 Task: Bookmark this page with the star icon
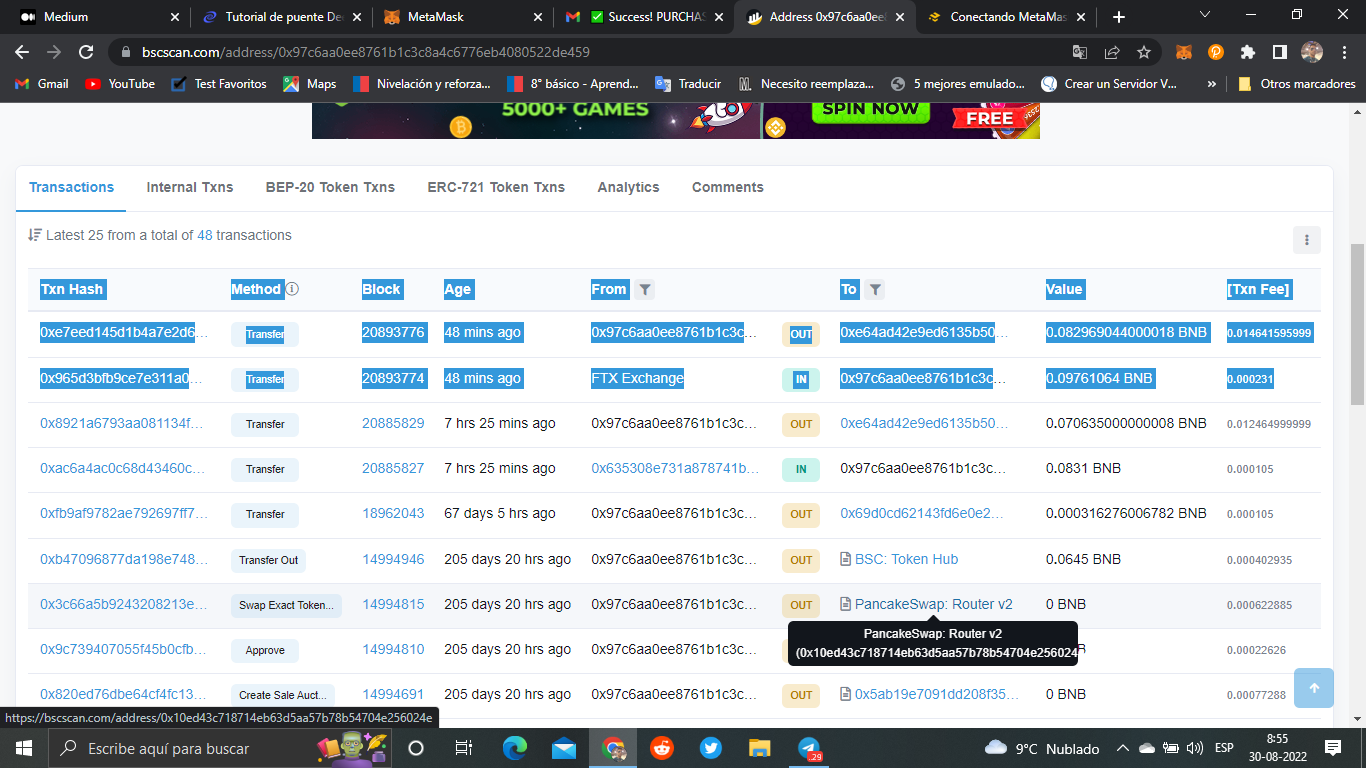(1144, 52)
